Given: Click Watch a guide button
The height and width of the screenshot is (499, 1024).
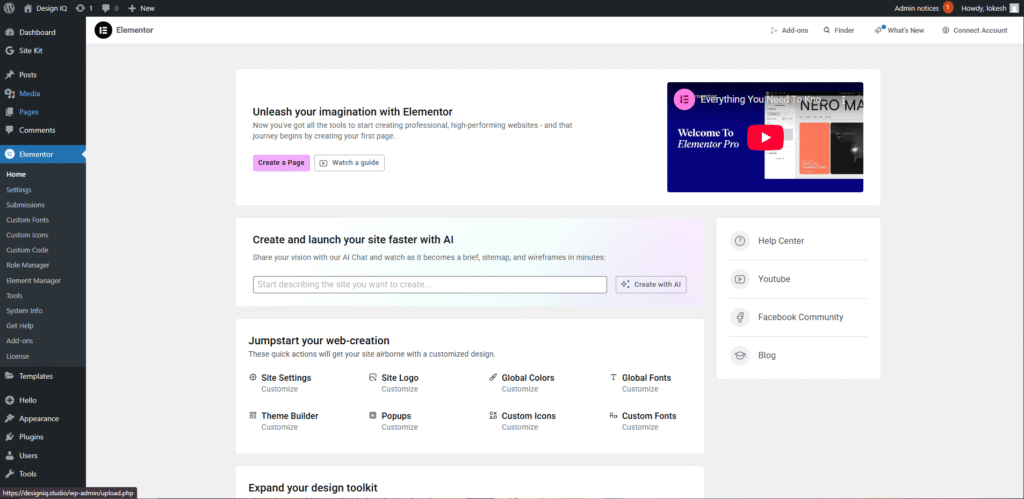Looking at the screenshot, I should point(349,163).
